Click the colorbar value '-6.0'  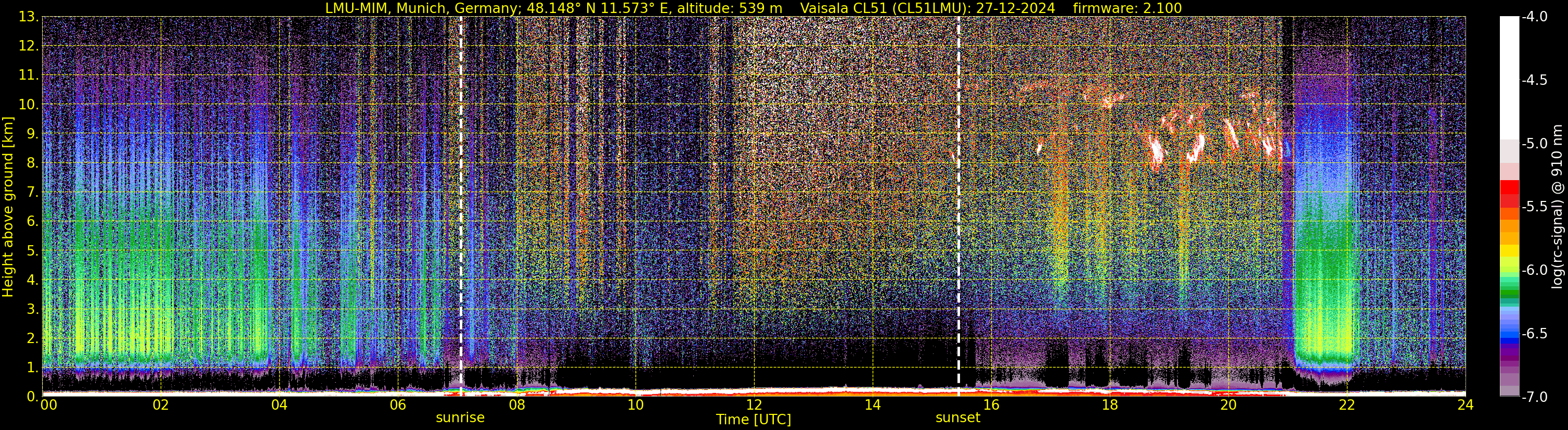1534,270
